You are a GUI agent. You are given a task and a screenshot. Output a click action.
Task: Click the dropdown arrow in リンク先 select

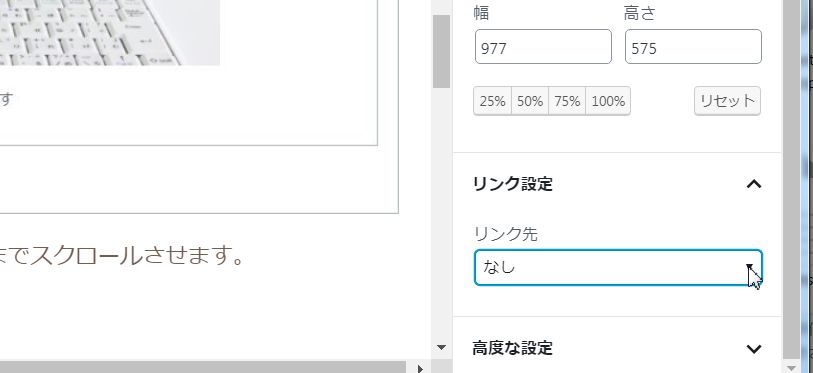(750, 267)
